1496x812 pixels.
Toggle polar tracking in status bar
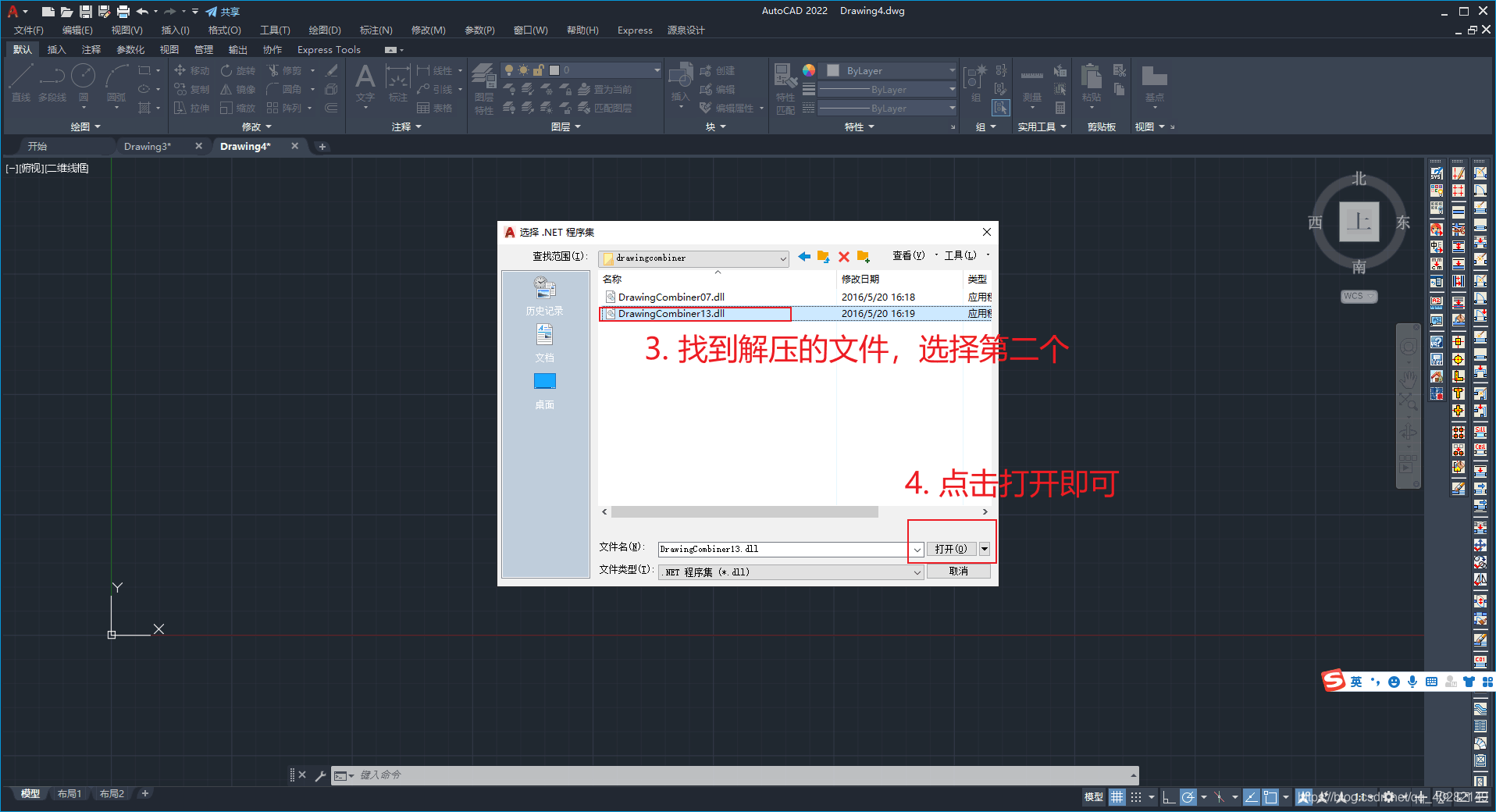1188,797
